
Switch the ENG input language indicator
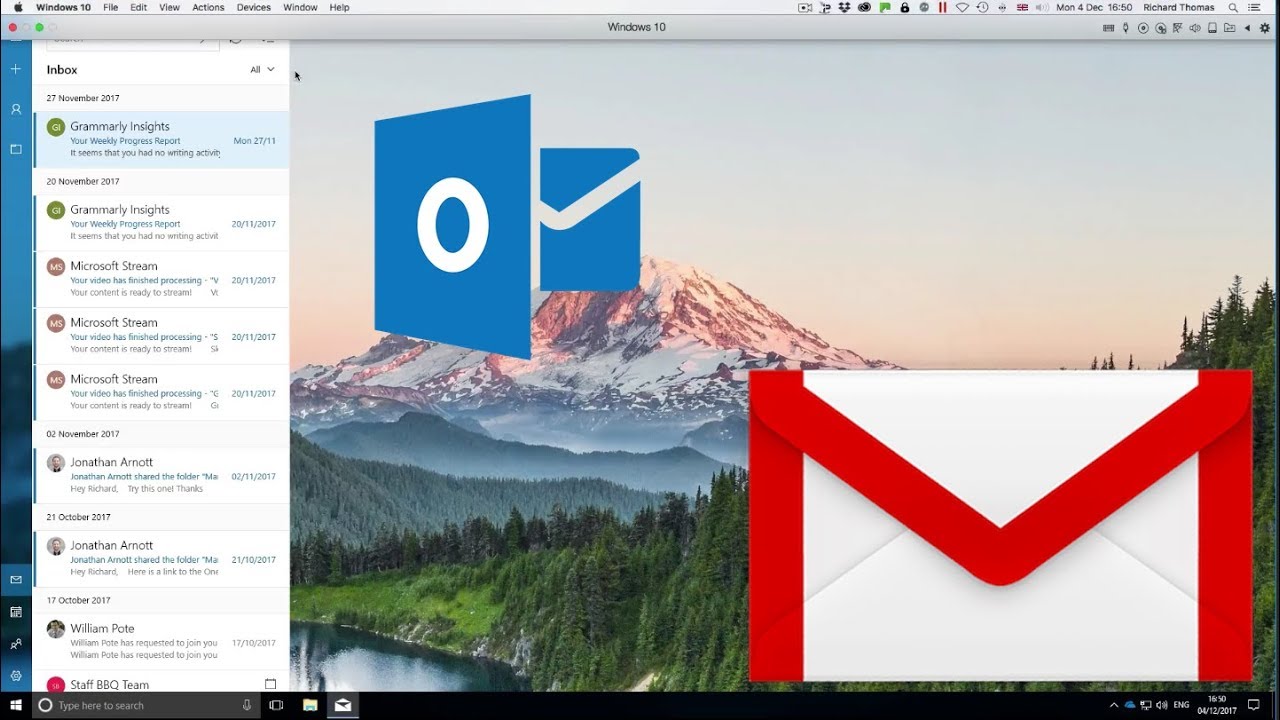point(1182,705)
